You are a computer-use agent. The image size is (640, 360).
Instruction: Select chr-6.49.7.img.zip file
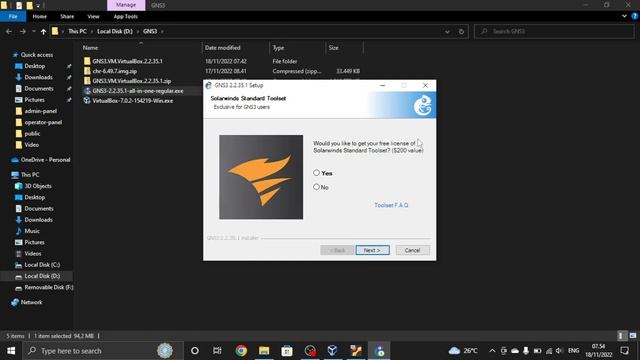(115, 71)
